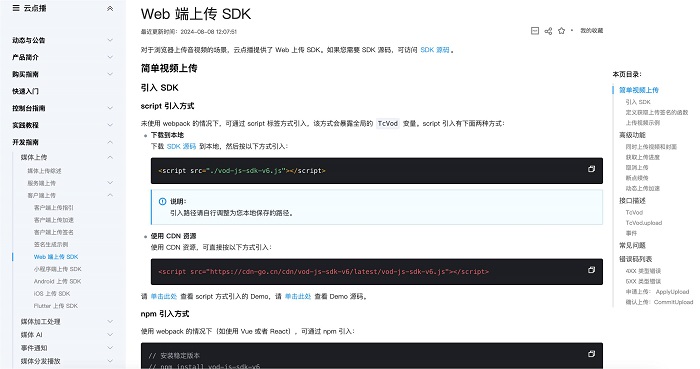Open 我的收藏 link
The width and height of the screenshot is (700, 369).
[592, 31]
